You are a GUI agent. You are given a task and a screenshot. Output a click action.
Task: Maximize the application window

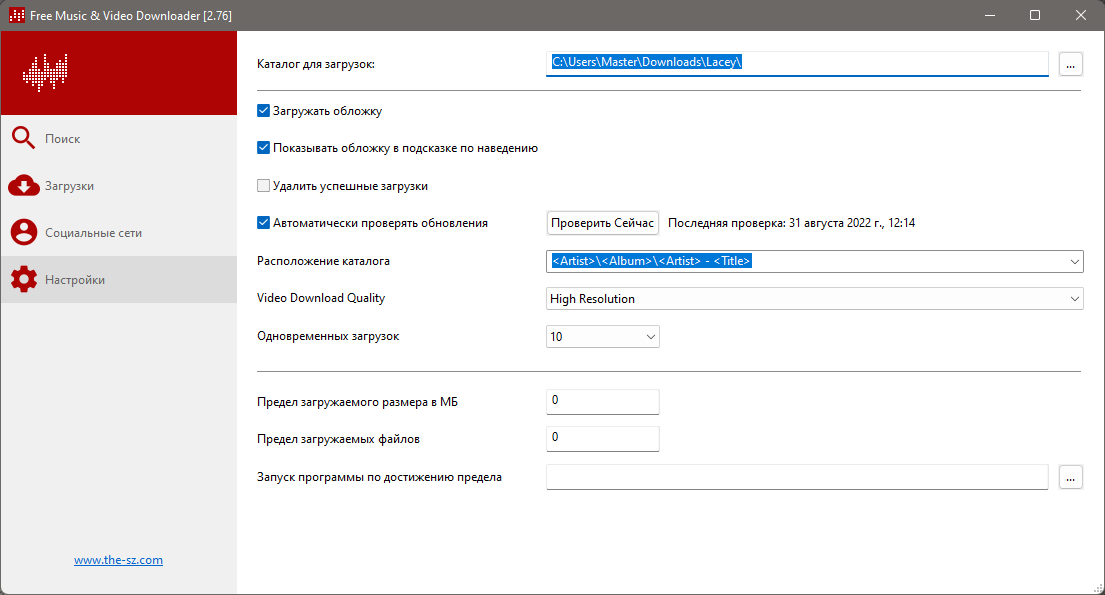click(1035, 15)
